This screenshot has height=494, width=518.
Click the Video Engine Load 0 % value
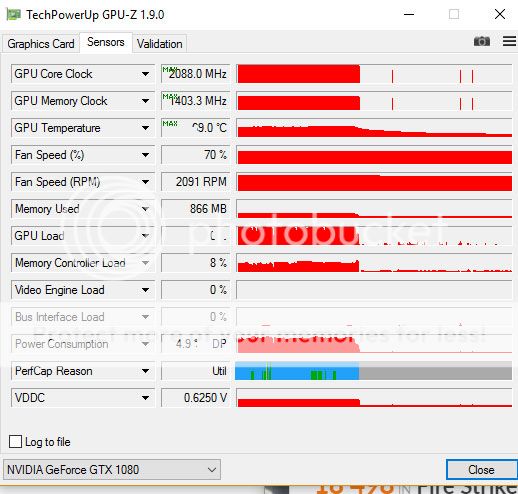196,290
